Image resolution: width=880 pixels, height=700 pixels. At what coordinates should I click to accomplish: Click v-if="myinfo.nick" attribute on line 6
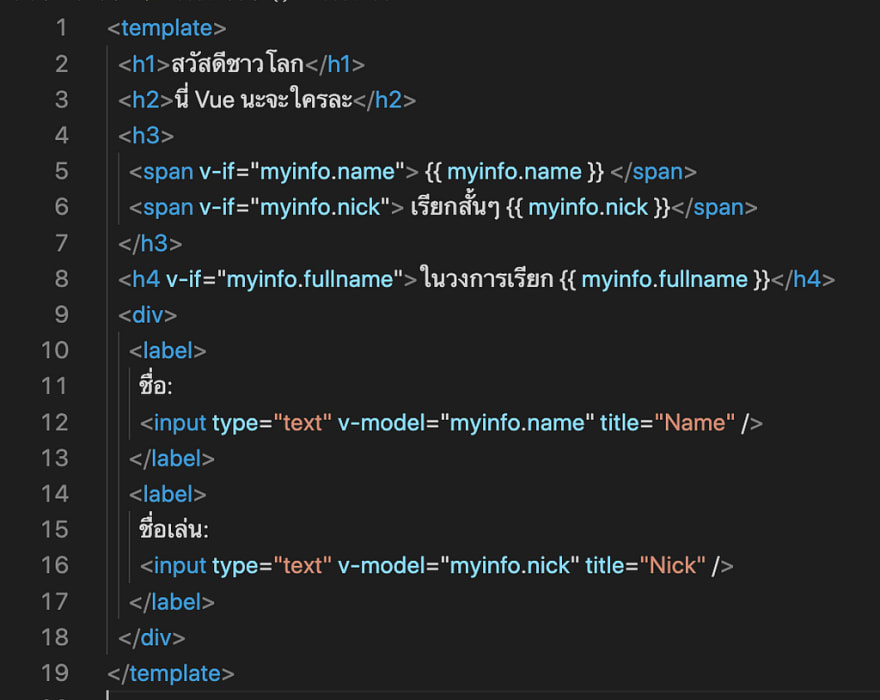point(295,208)
